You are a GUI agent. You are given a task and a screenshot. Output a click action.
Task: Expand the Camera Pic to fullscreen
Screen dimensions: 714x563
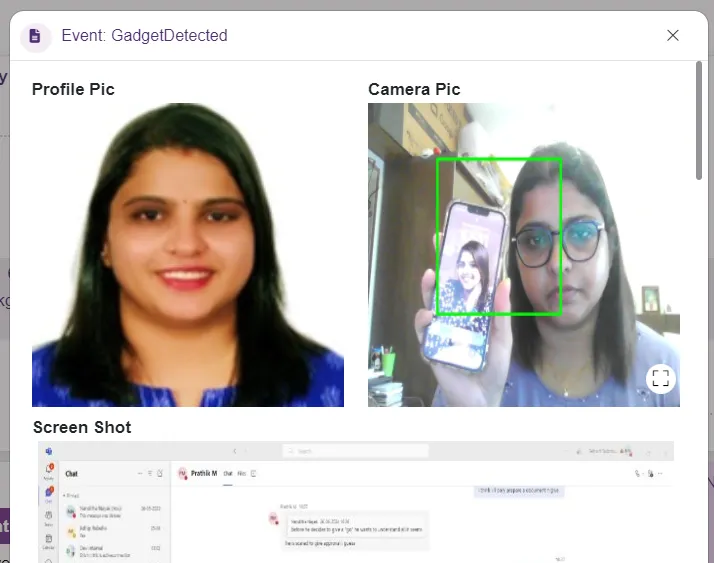[x=660, y=378]
